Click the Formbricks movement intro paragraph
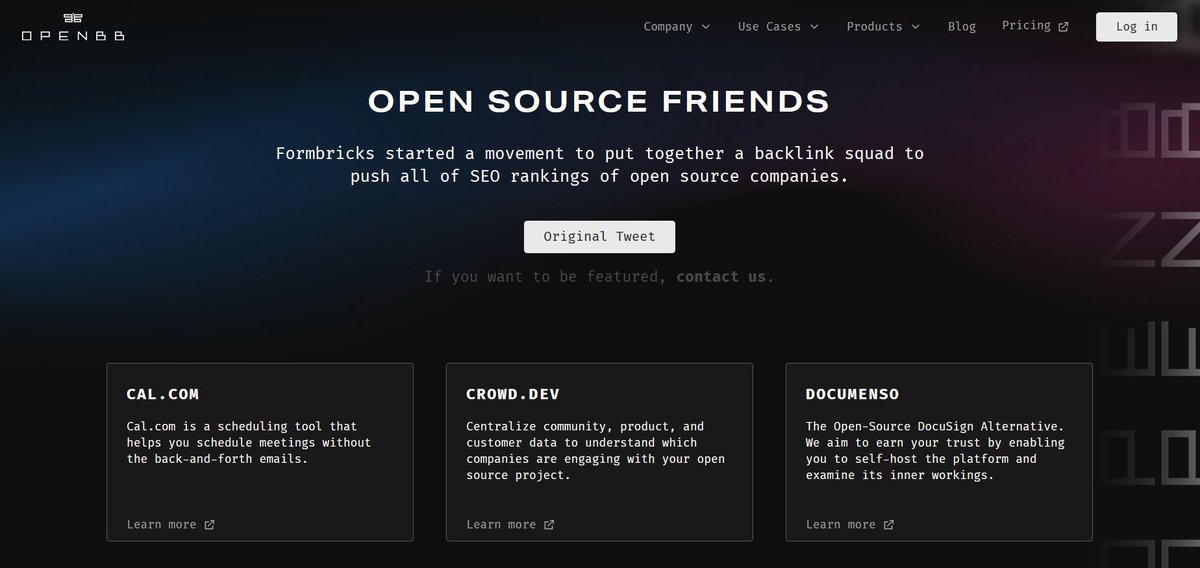Viewport: 1200px width, 568px height. pyautogui.click(x=599, y=165)
